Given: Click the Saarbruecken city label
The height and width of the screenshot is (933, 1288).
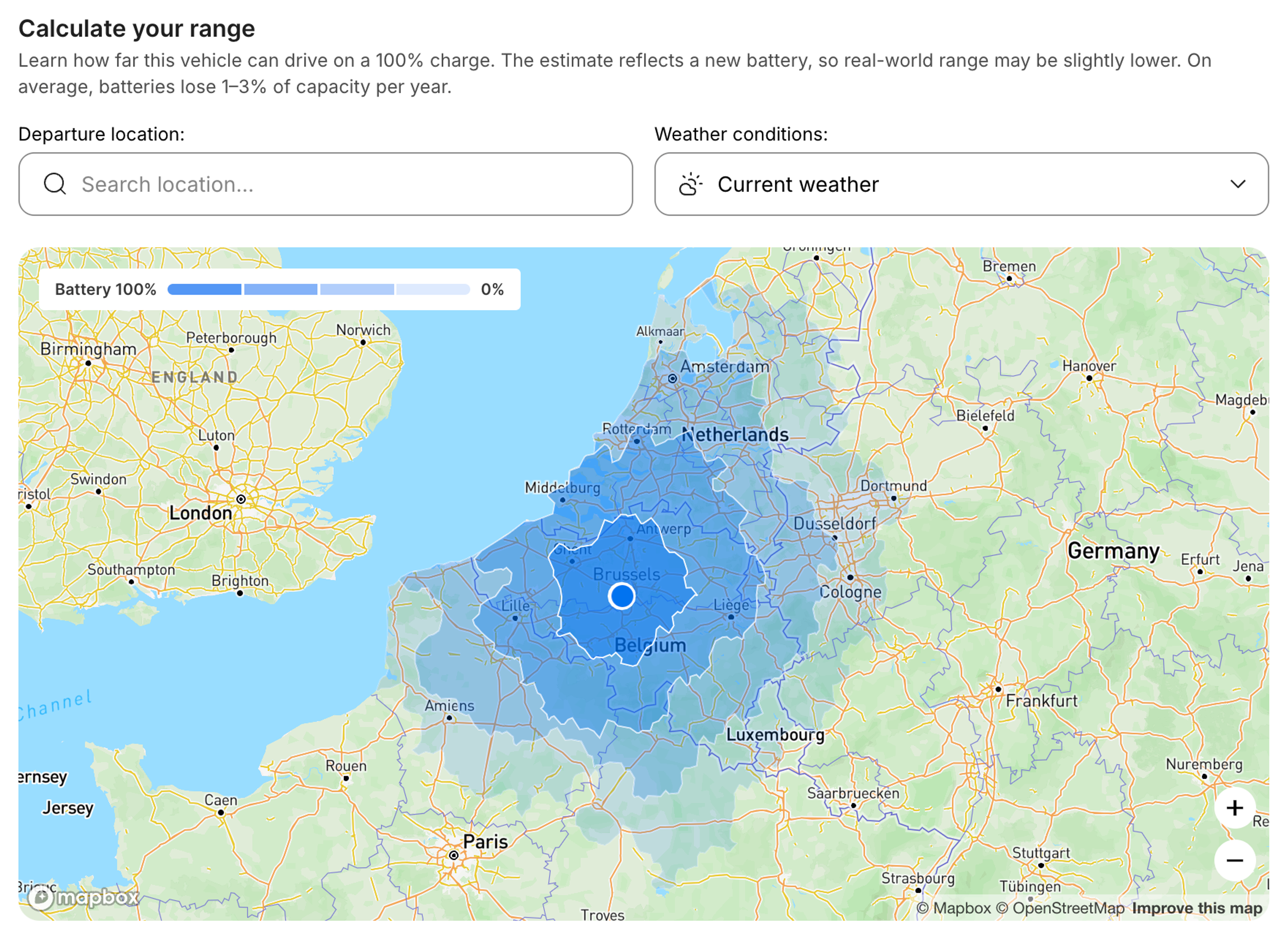Looking at the screenshot, I should (x=853, y=793).
